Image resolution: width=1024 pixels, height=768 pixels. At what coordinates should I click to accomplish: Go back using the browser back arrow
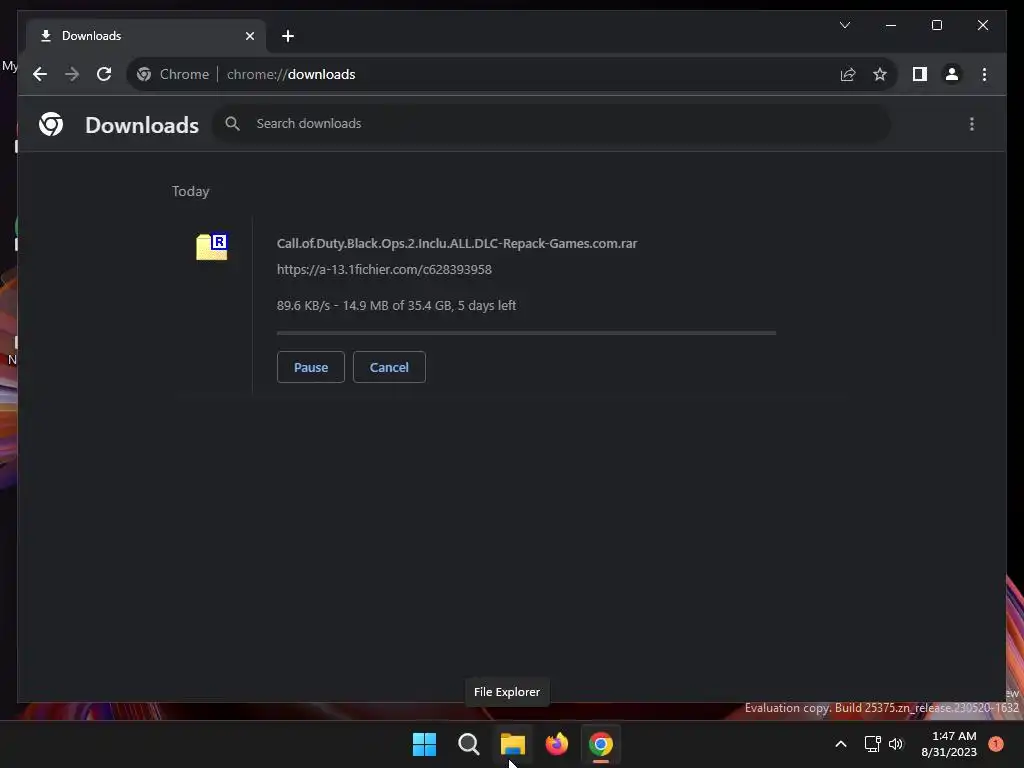(40, 74)
